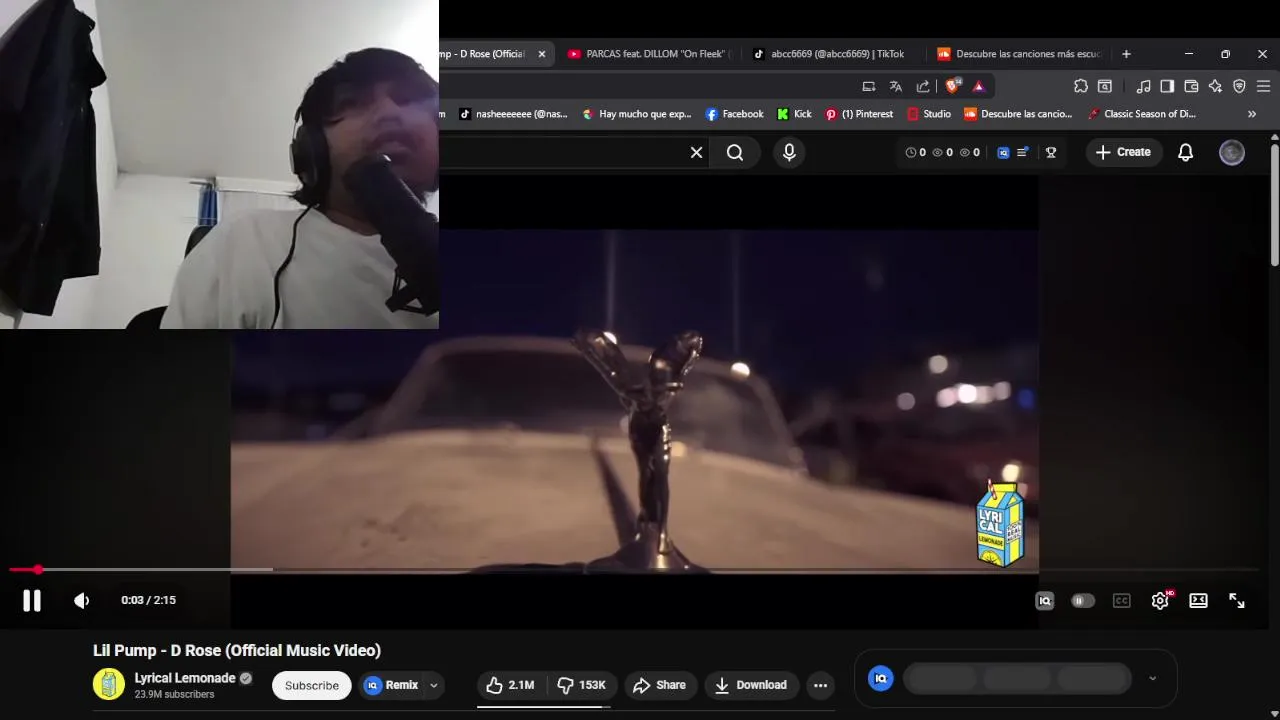This screenshot has width=1280, height=720.
Task: Open Brave Wallet
Action: (1191, 86)
